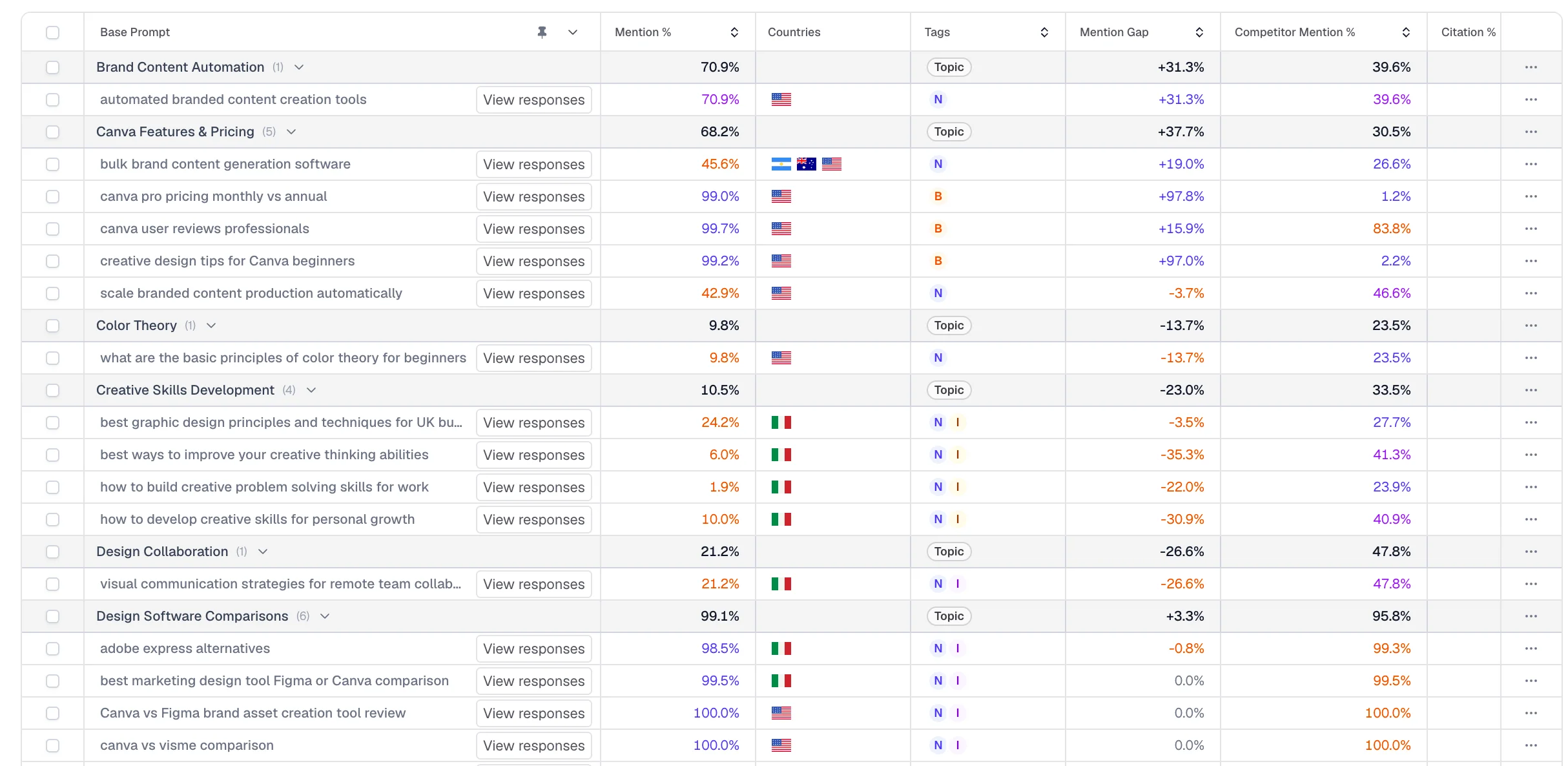
Task: Toggle the select-all checkbox in table header
Action: (x=53, y=32)
